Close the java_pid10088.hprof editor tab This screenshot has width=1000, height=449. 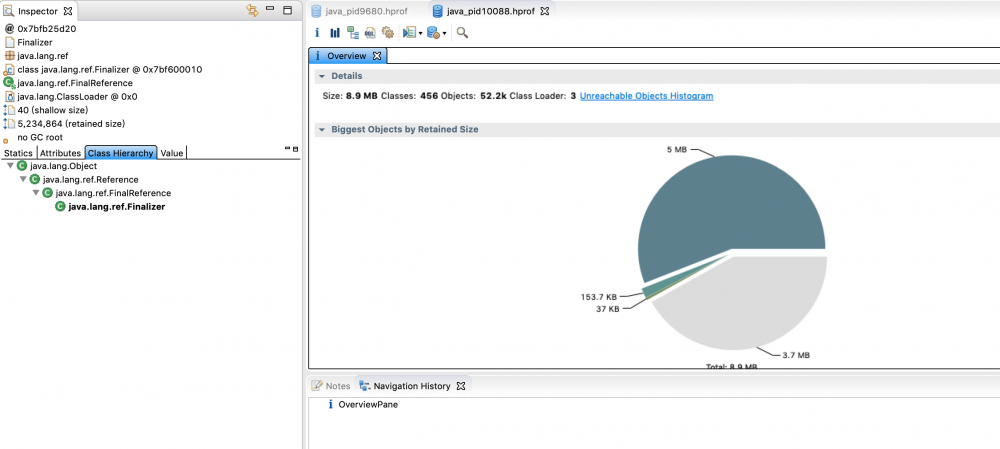545,11
